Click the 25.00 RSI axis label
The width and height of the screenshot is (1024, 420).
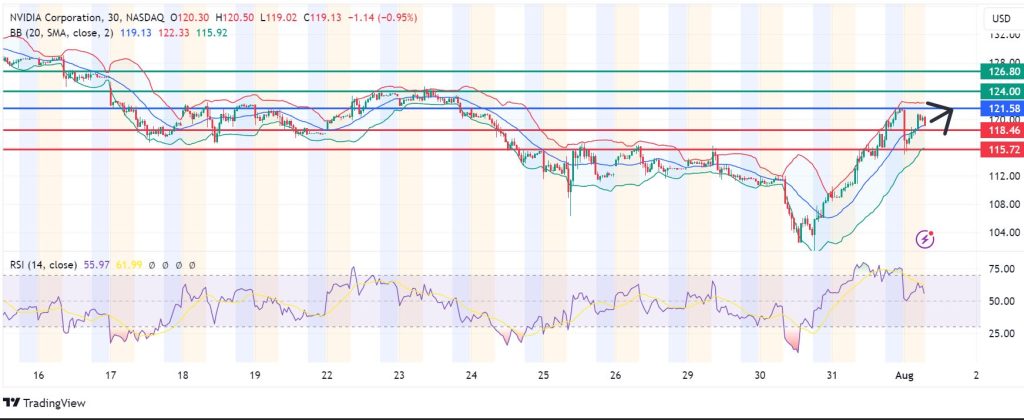coord(1001,333)
